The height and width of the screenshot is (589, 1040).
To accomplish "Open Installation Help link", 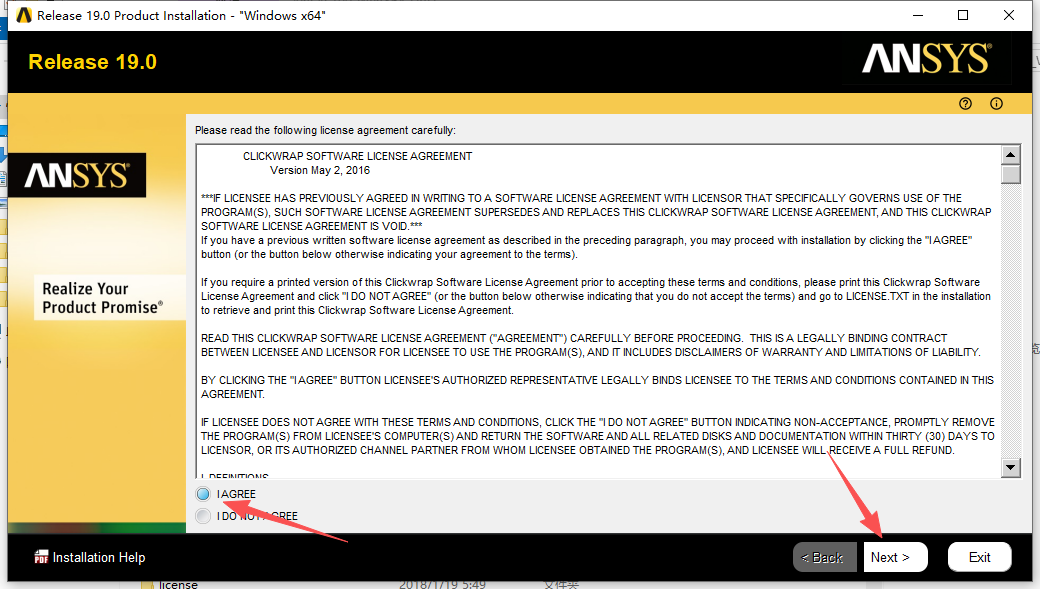I will click(99, 558).
